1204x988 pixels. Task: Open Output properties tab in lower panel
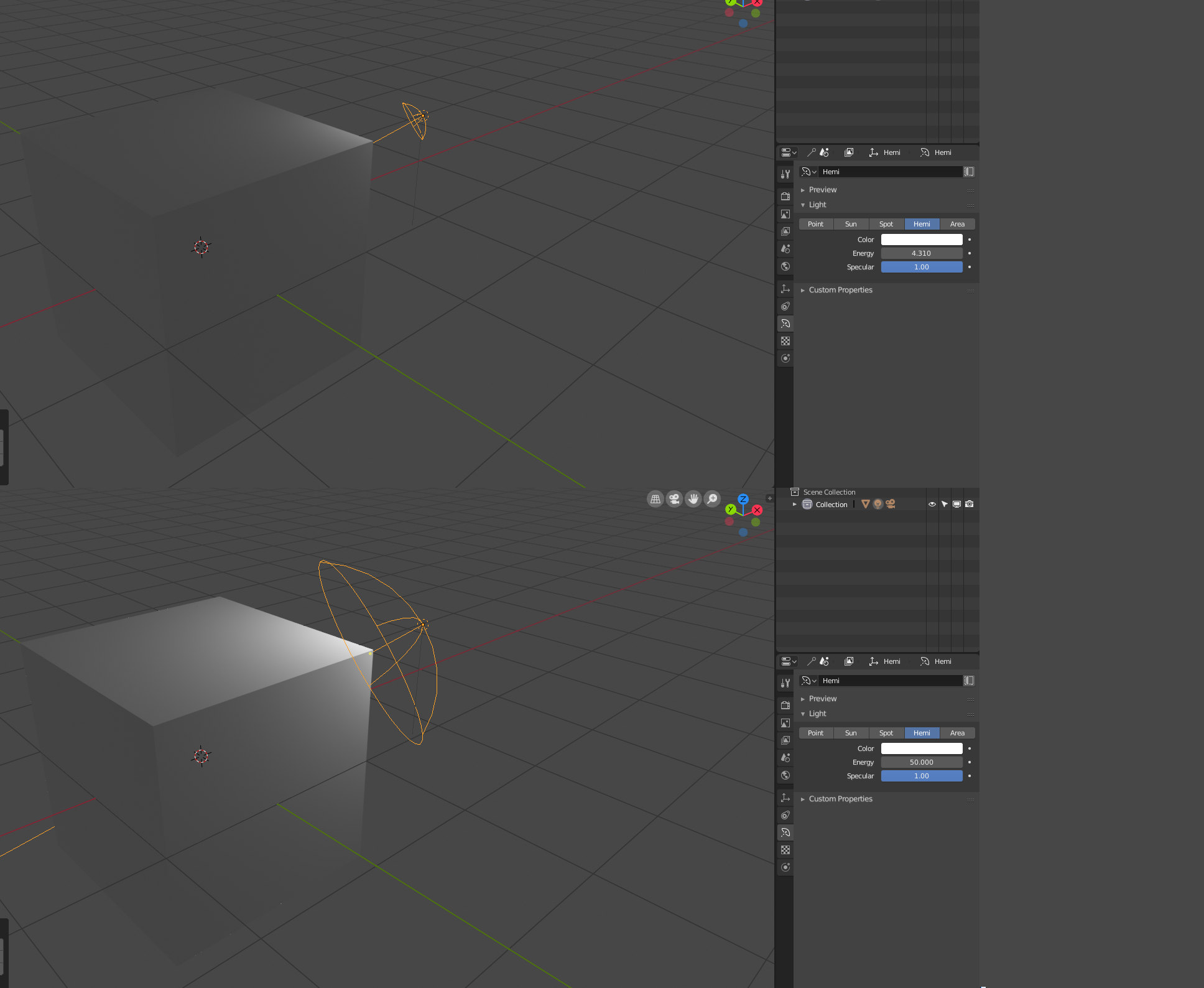pos(785,723)
